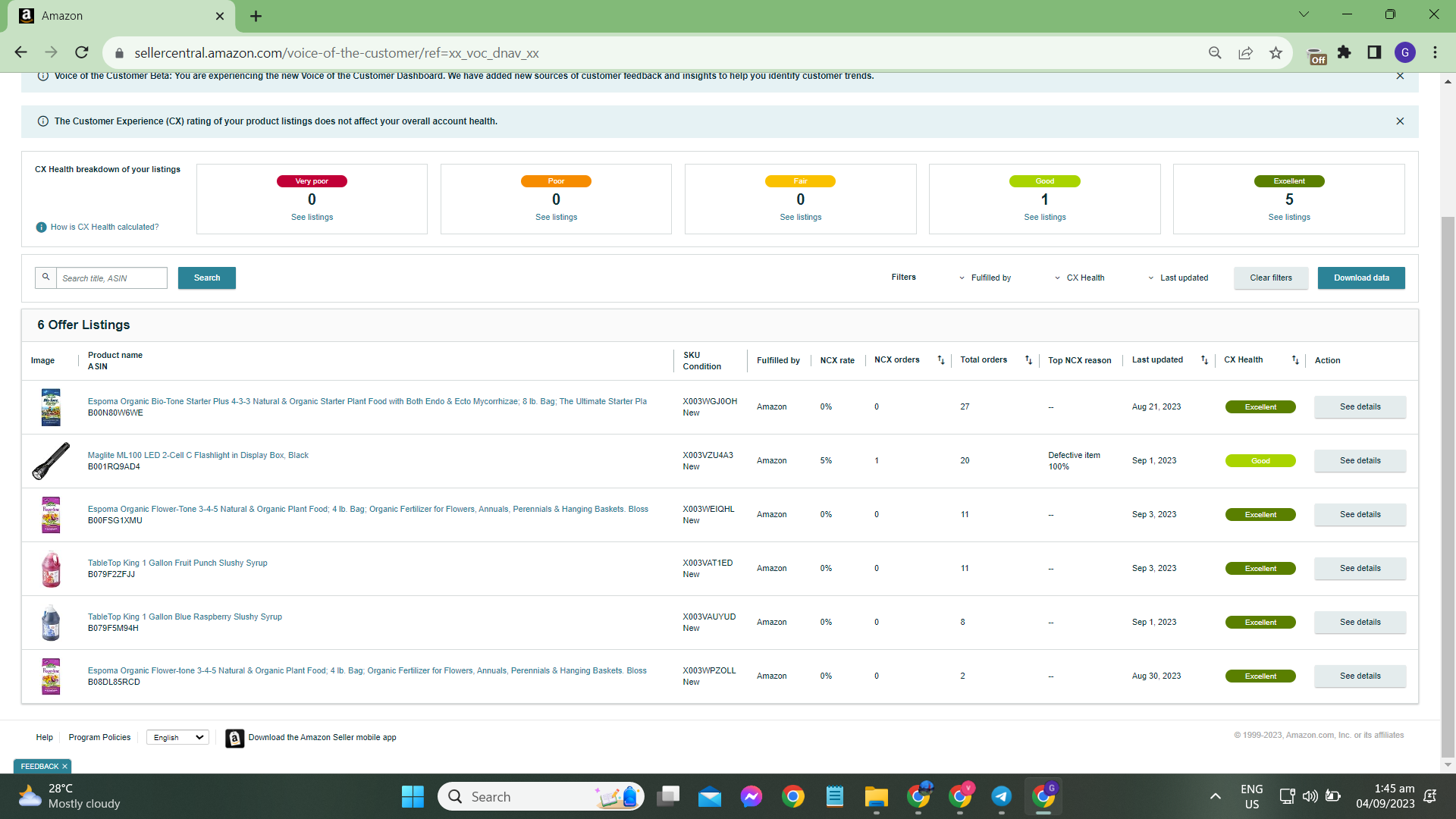Dismiss the Voice of the Customer Beta banner
The height and width of the screenshot is (819, 1456).
pyautogui.click(x=1400, y=76)
